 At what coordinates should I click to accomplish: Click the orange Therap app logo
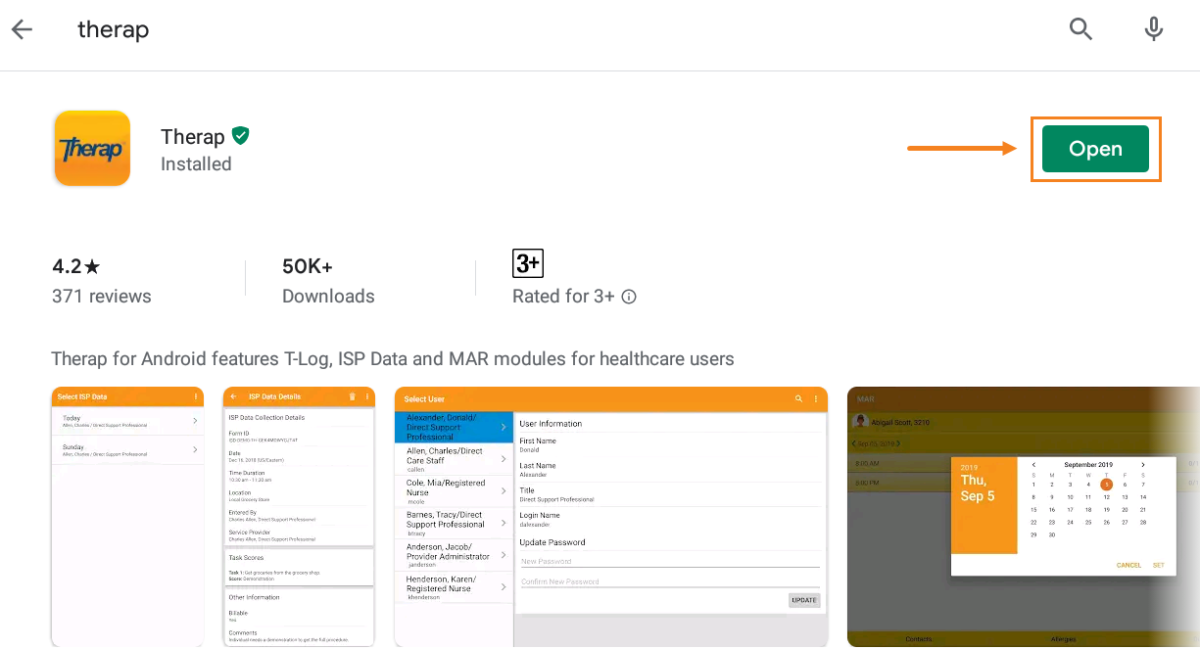click(92, 148)
